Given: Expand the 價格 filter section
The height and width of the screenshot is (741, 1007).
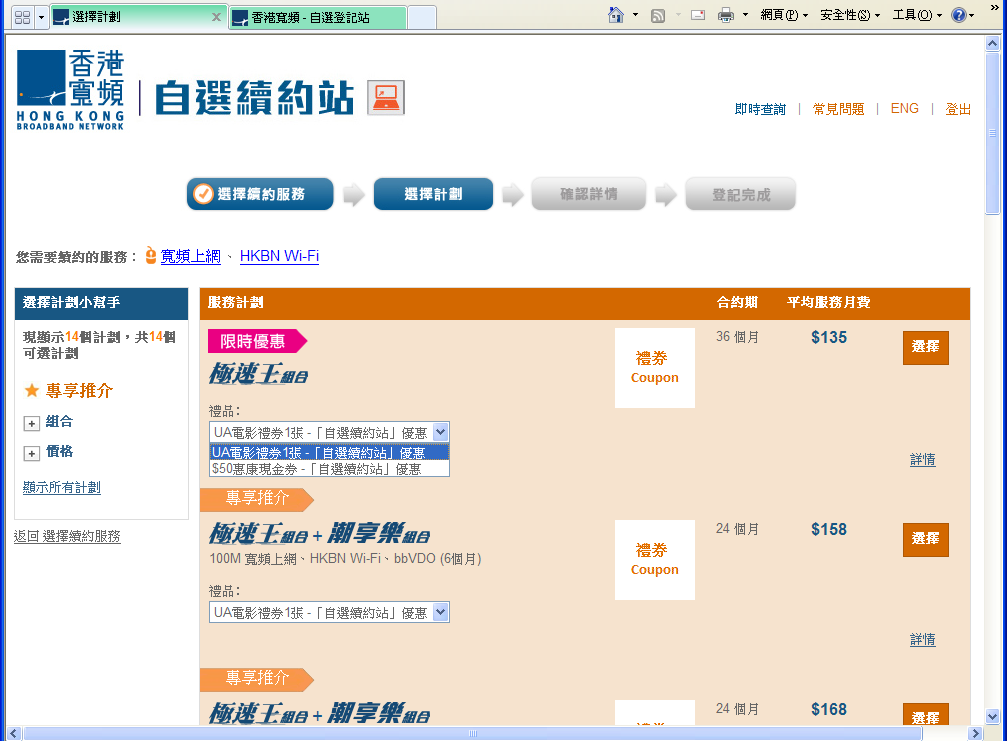Looking at the screenshot, I should (x=31, y=453).
